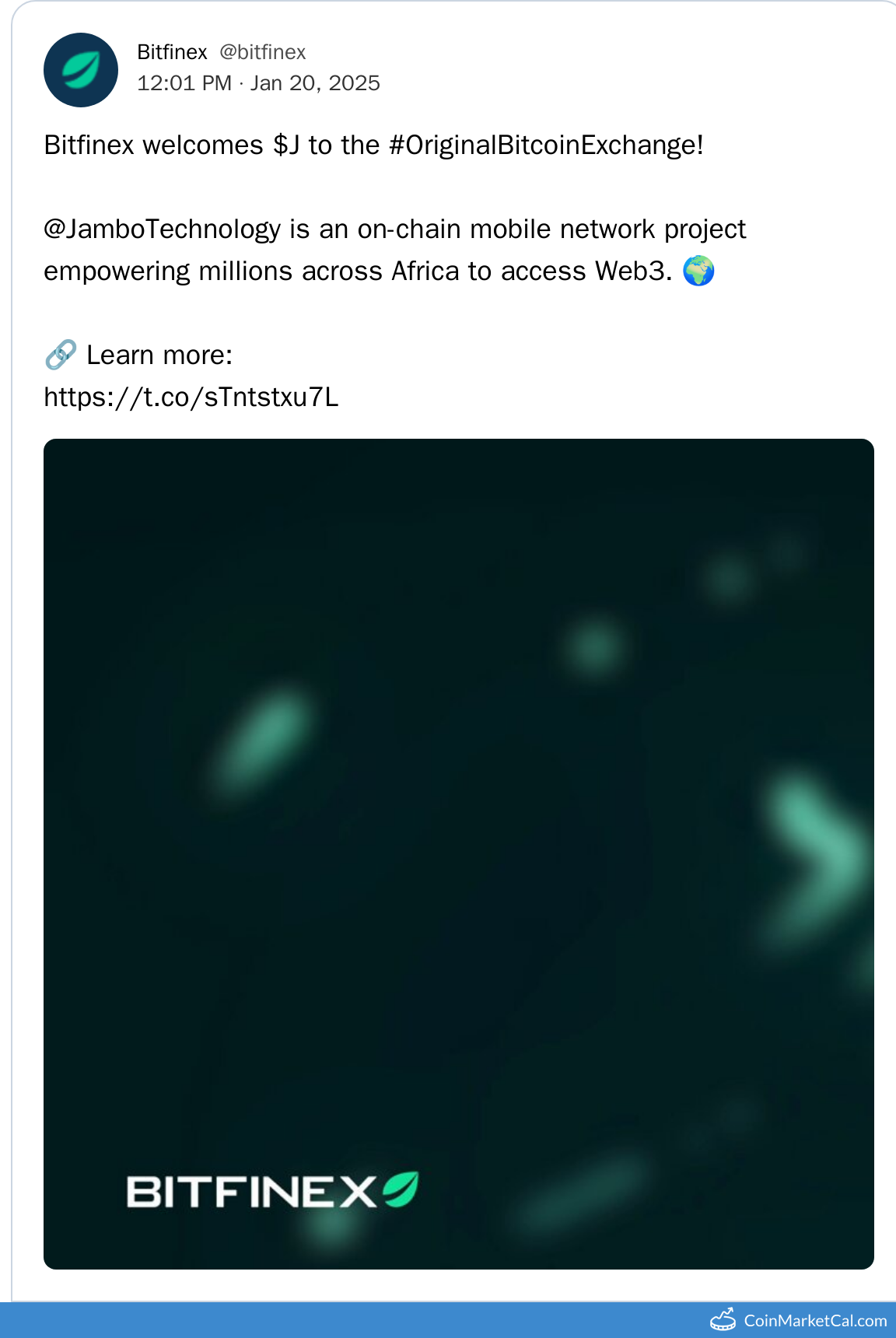Open the #OriginalBitcoinExchange hashtag

point(545,145)
